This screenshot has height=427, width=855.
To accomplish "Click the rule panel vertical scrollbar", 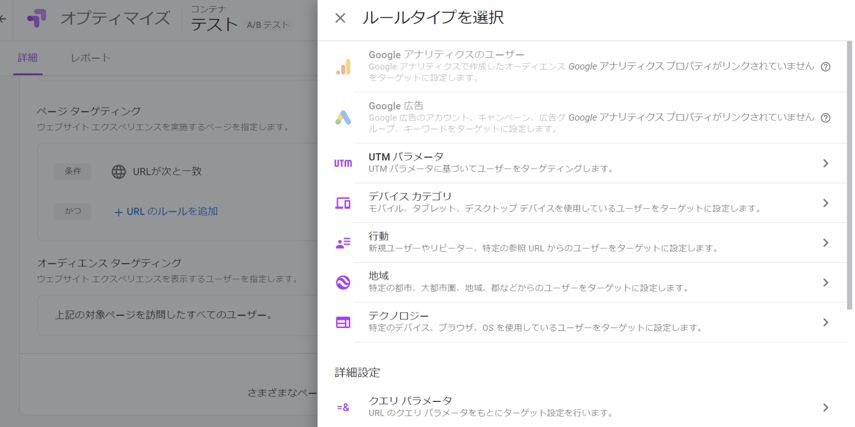I will 850,173.
